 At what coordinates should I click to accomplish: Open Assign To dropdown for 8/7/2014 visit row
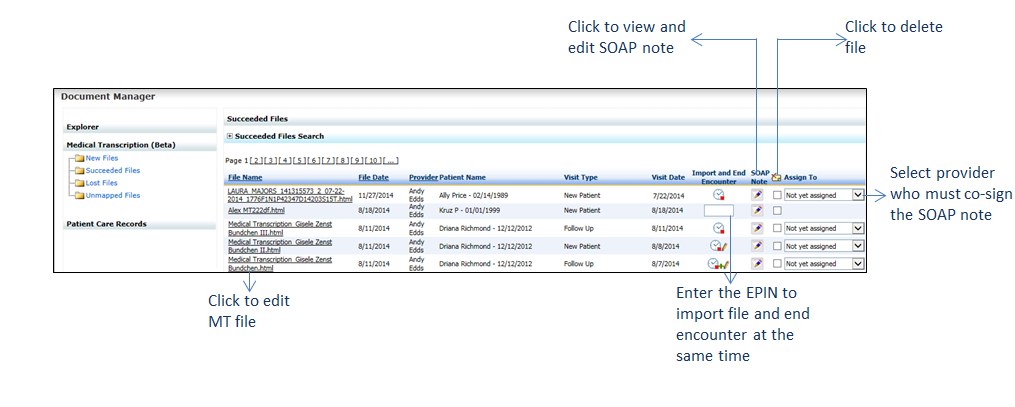[857, 264]
